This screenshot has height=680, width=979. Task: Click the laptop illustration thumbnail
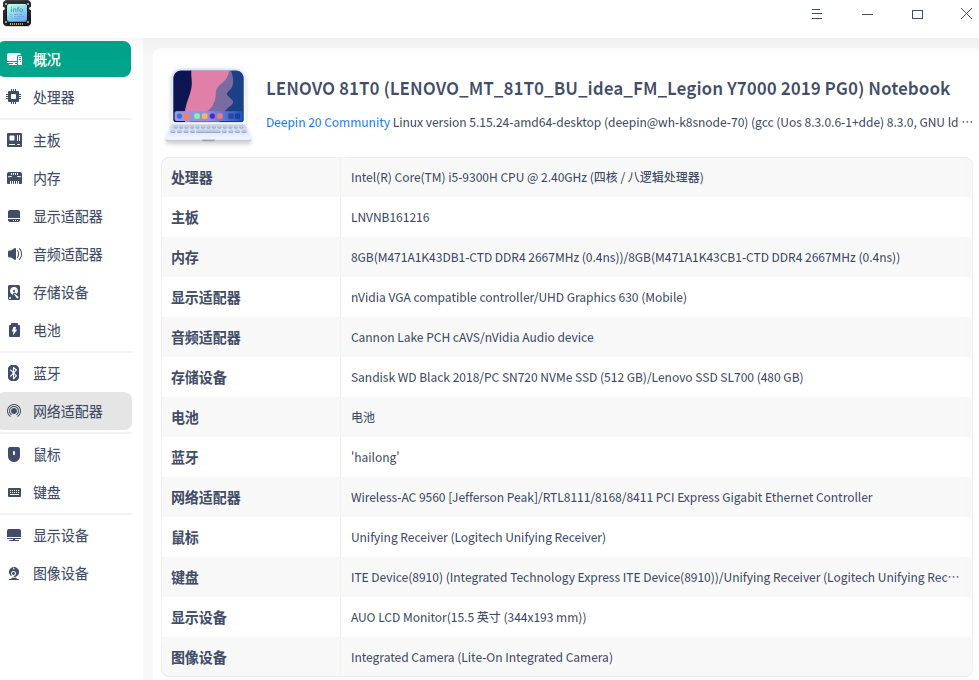click(x=209, y=106)
